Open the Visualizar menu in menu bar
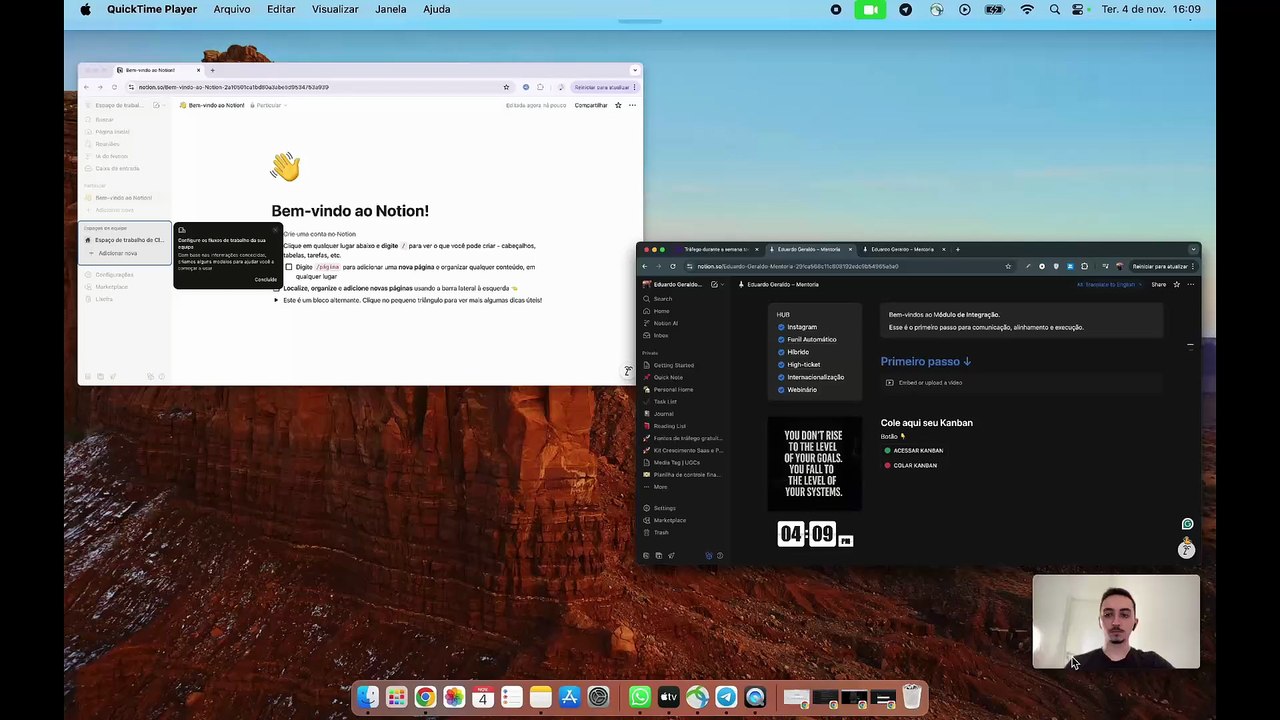This screenshot has width=1280, height=720. pos(335,9)
